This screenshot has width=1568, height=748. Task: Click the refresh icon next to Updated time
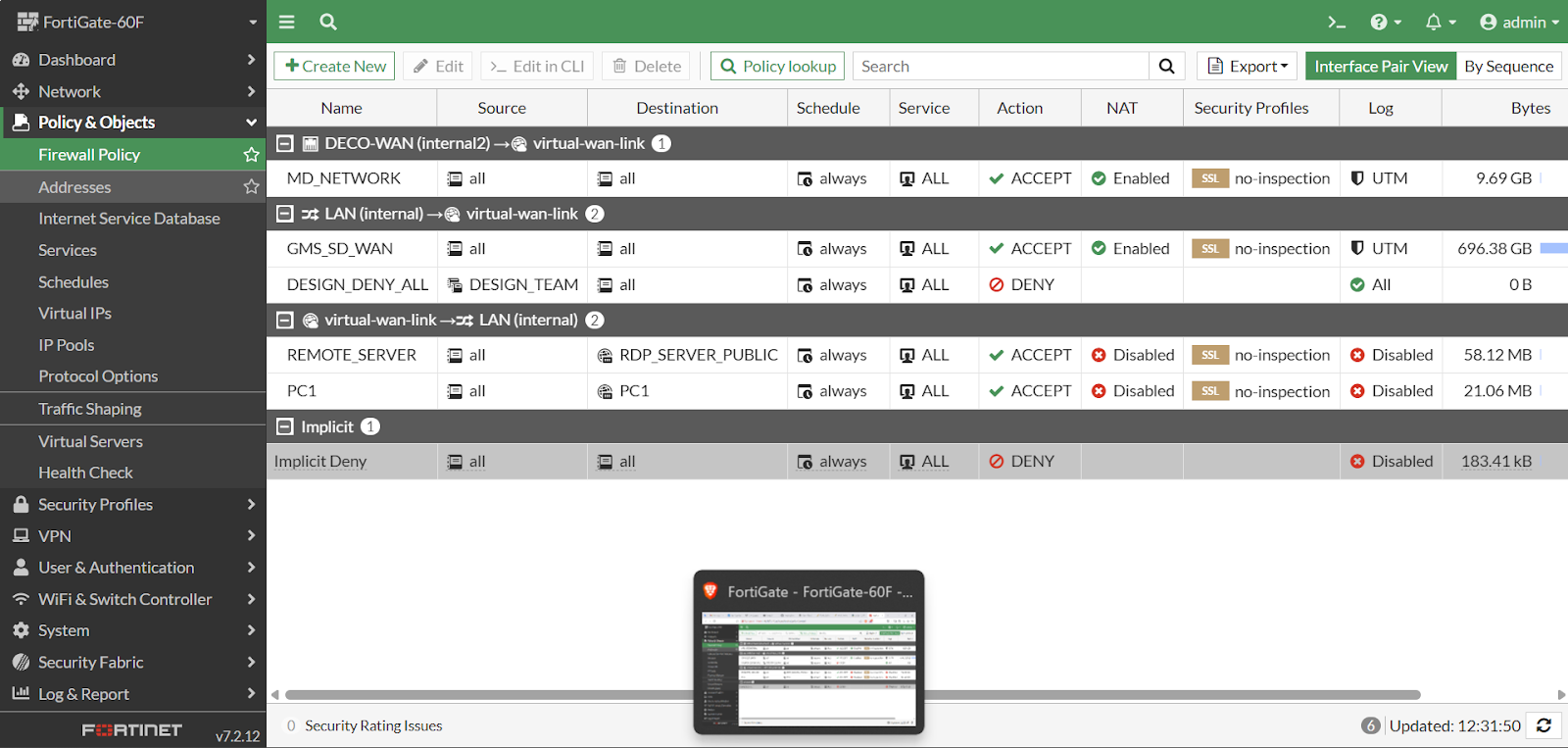[1543, 725]
